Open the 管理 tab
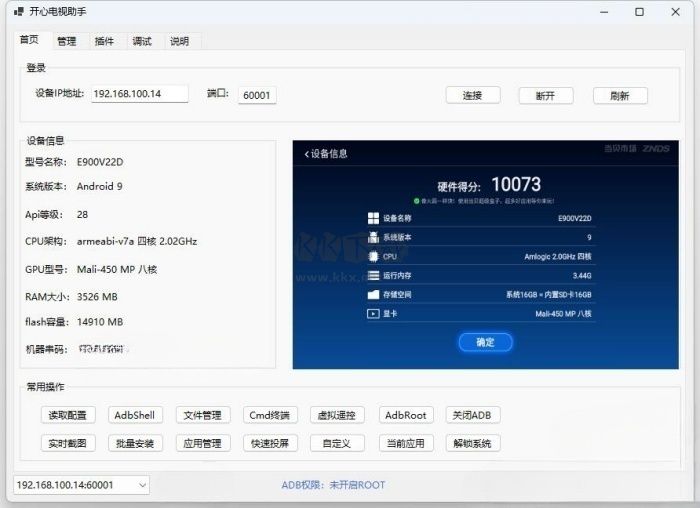Viewport: 700px width, 508px height. point(67,42)
